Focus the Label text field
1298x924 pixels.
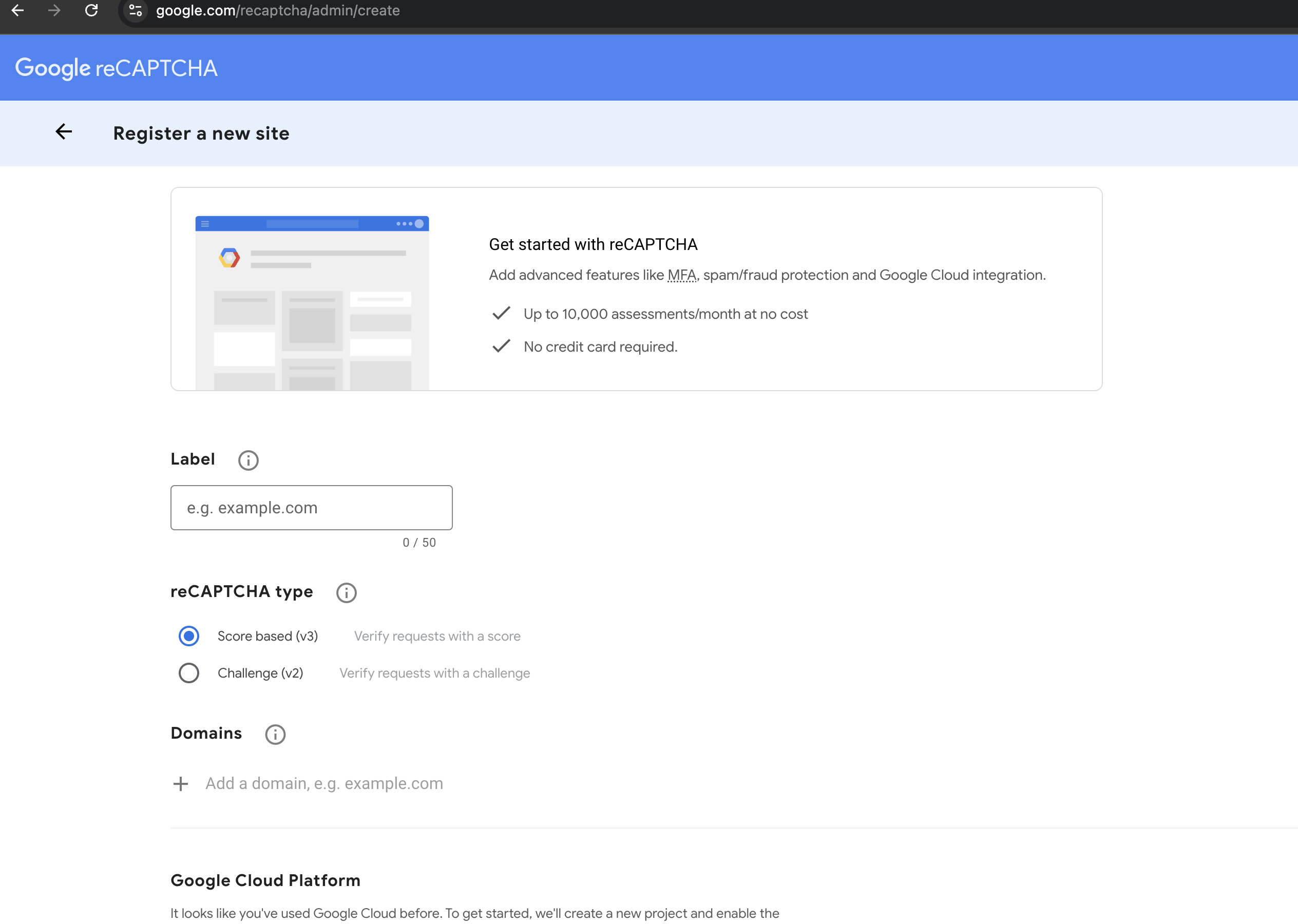point(311,508)
